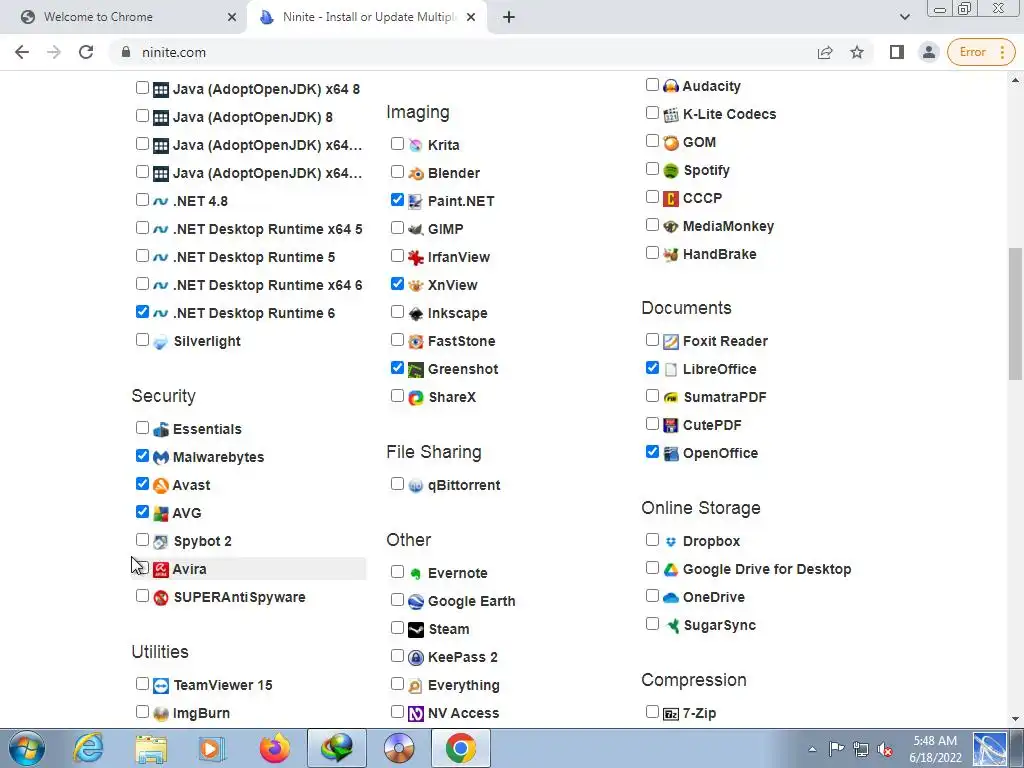
Task: Check the Essentials security checkbox
Action: 142,428
